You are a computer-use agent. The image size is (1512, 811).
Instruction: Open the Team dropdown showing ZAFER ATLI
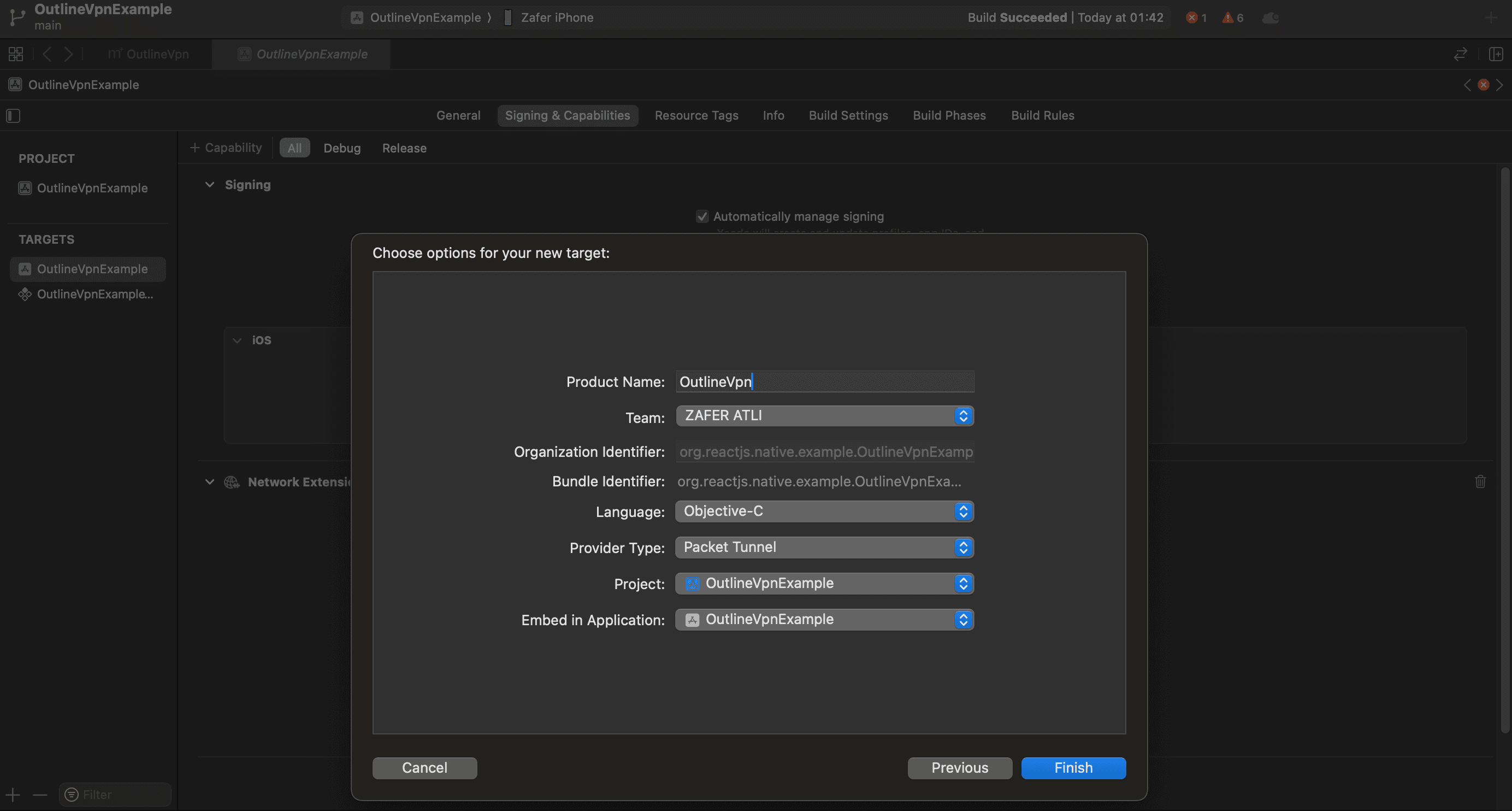coord(824,416)
